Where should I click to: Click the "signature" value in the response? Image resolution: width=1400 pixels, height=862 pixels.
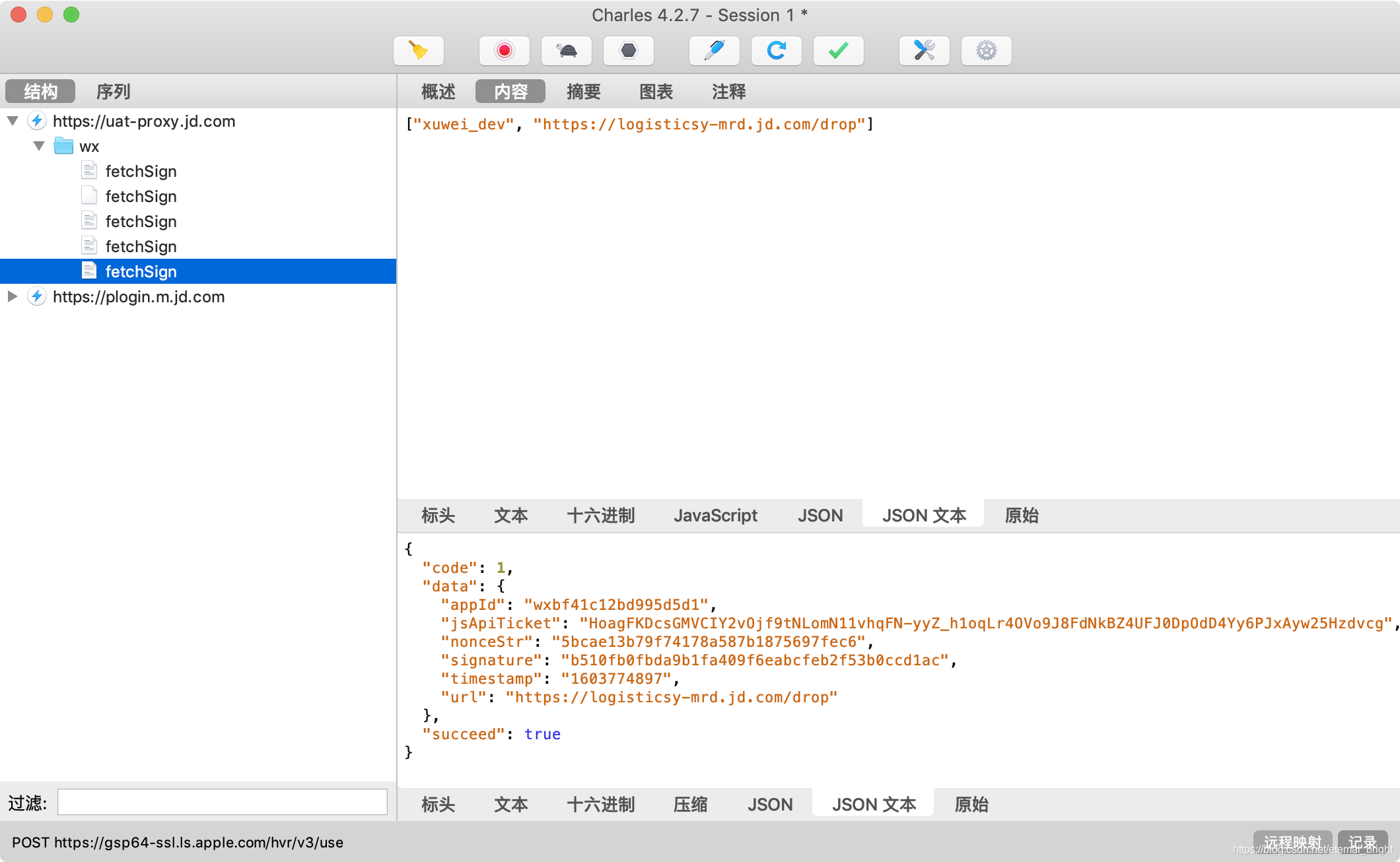(x=755, y=660)
